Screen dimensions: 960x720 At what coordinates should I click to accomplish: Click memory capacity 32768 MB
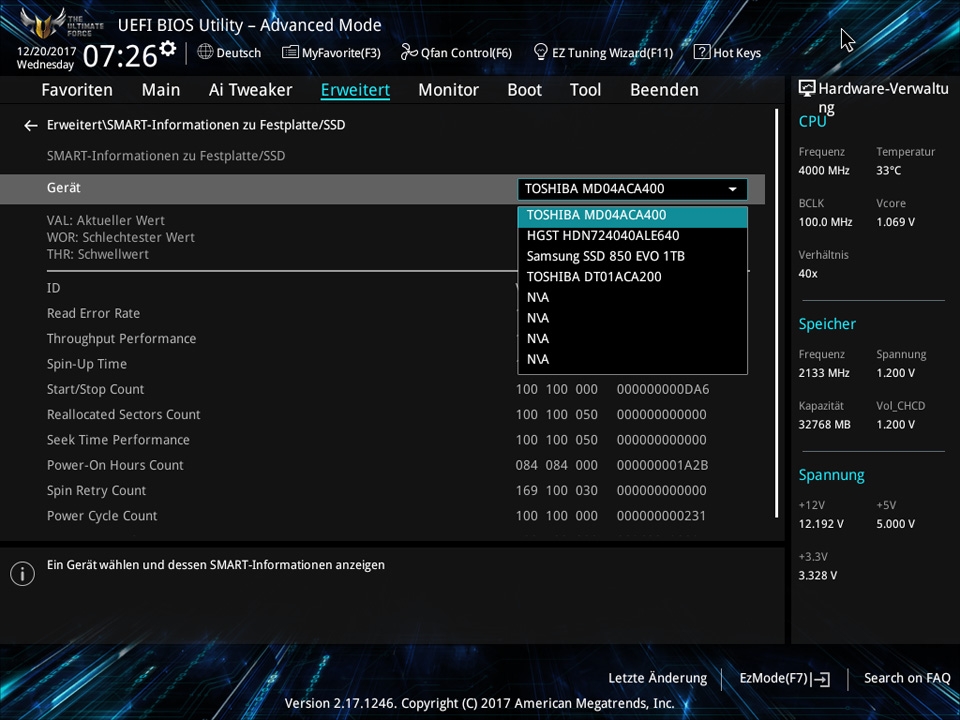[825, 425]
